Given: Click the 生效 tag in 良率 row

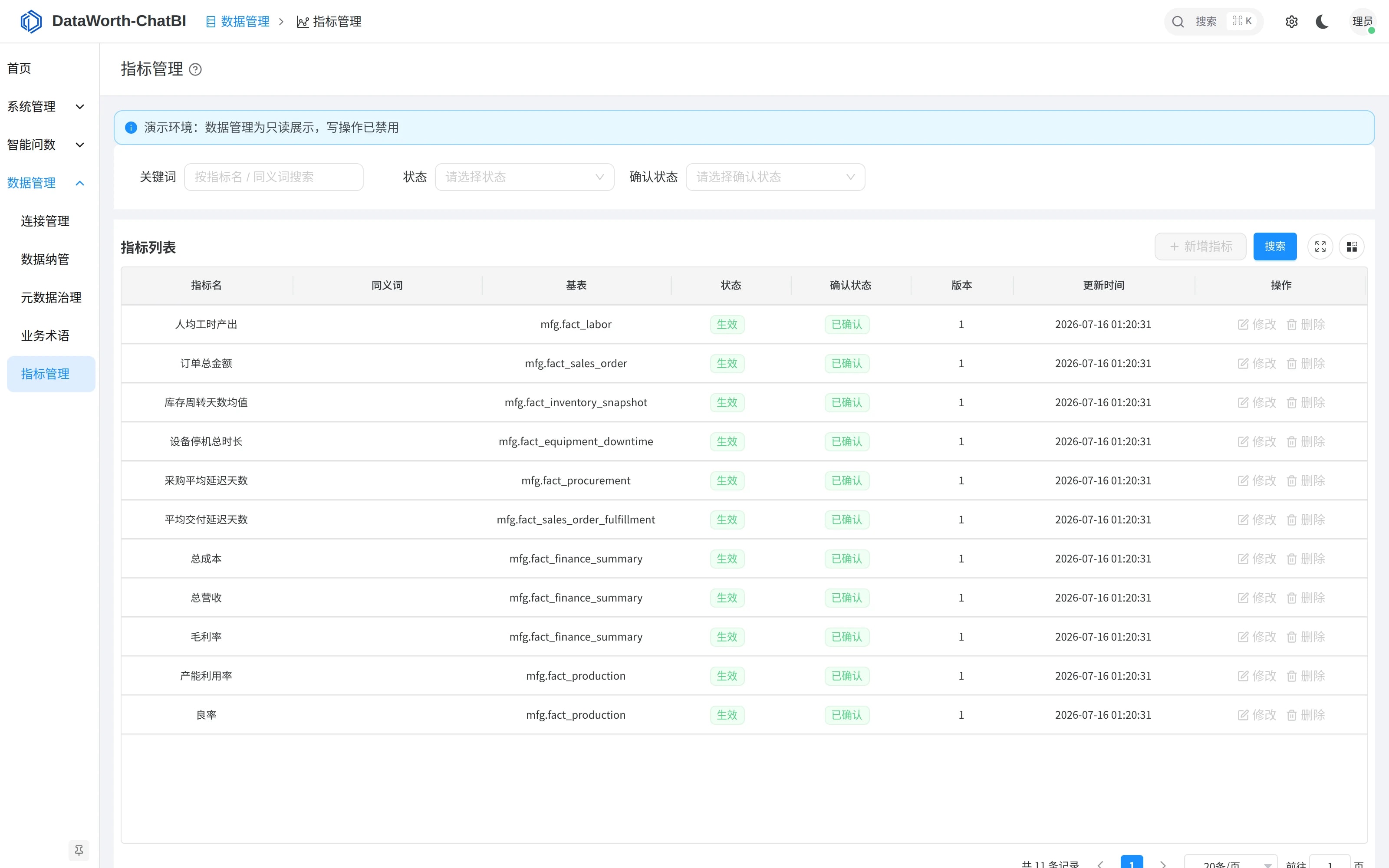Looking at the screenshot, I should click(x=727, y=715).
